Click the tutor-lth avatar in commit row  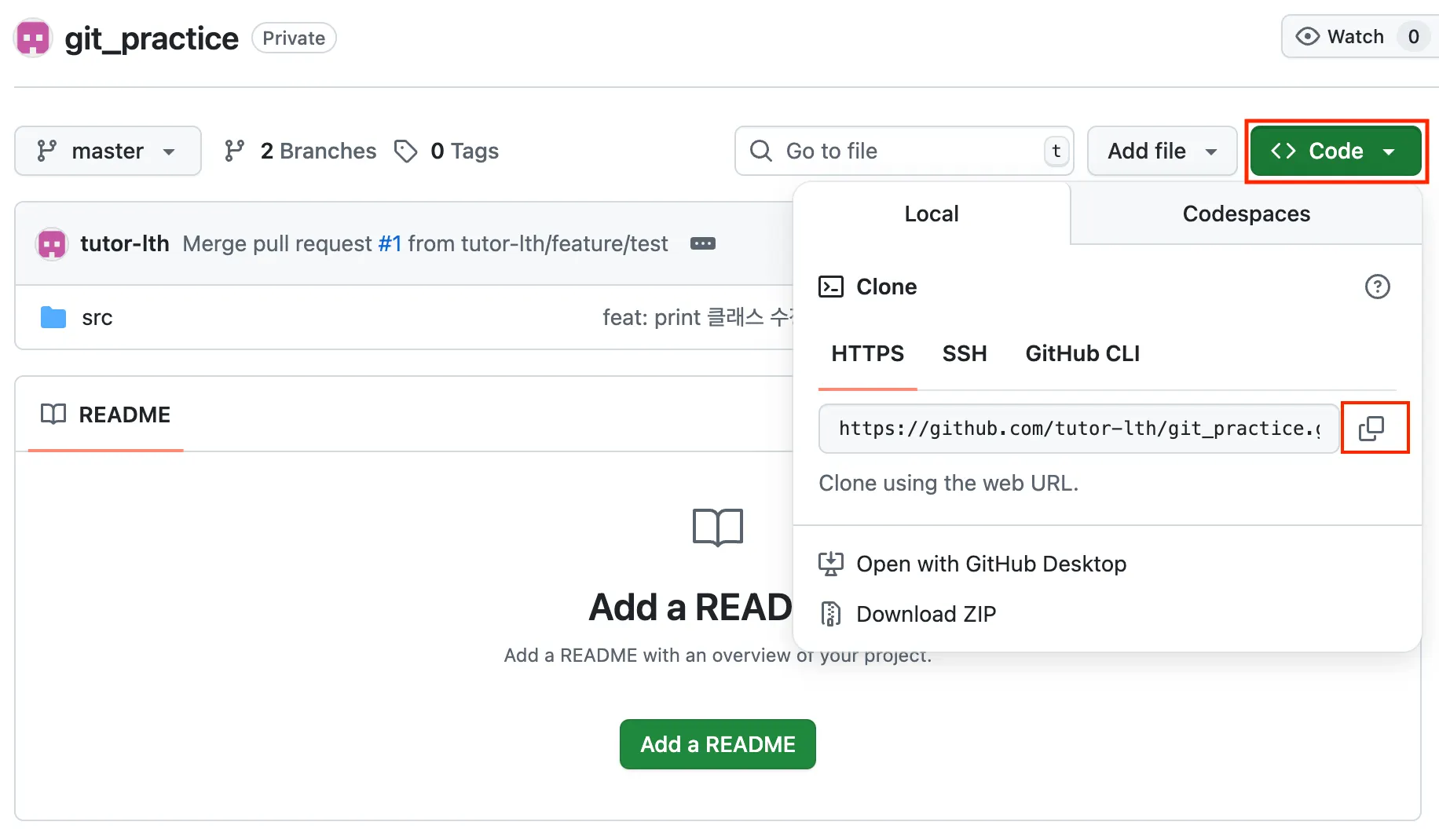pyautogui.click(x=52, y=244)
